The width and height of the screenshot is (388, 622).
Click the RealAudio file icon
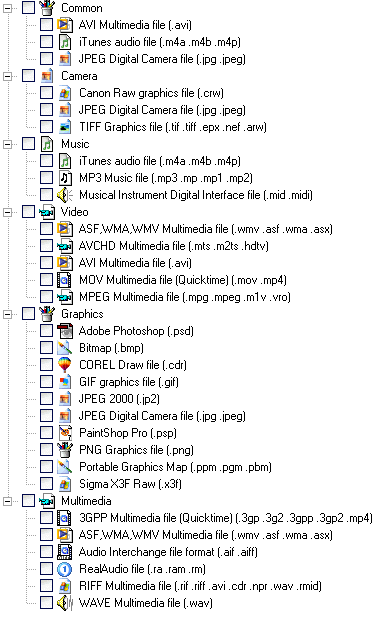coord(65,569)
